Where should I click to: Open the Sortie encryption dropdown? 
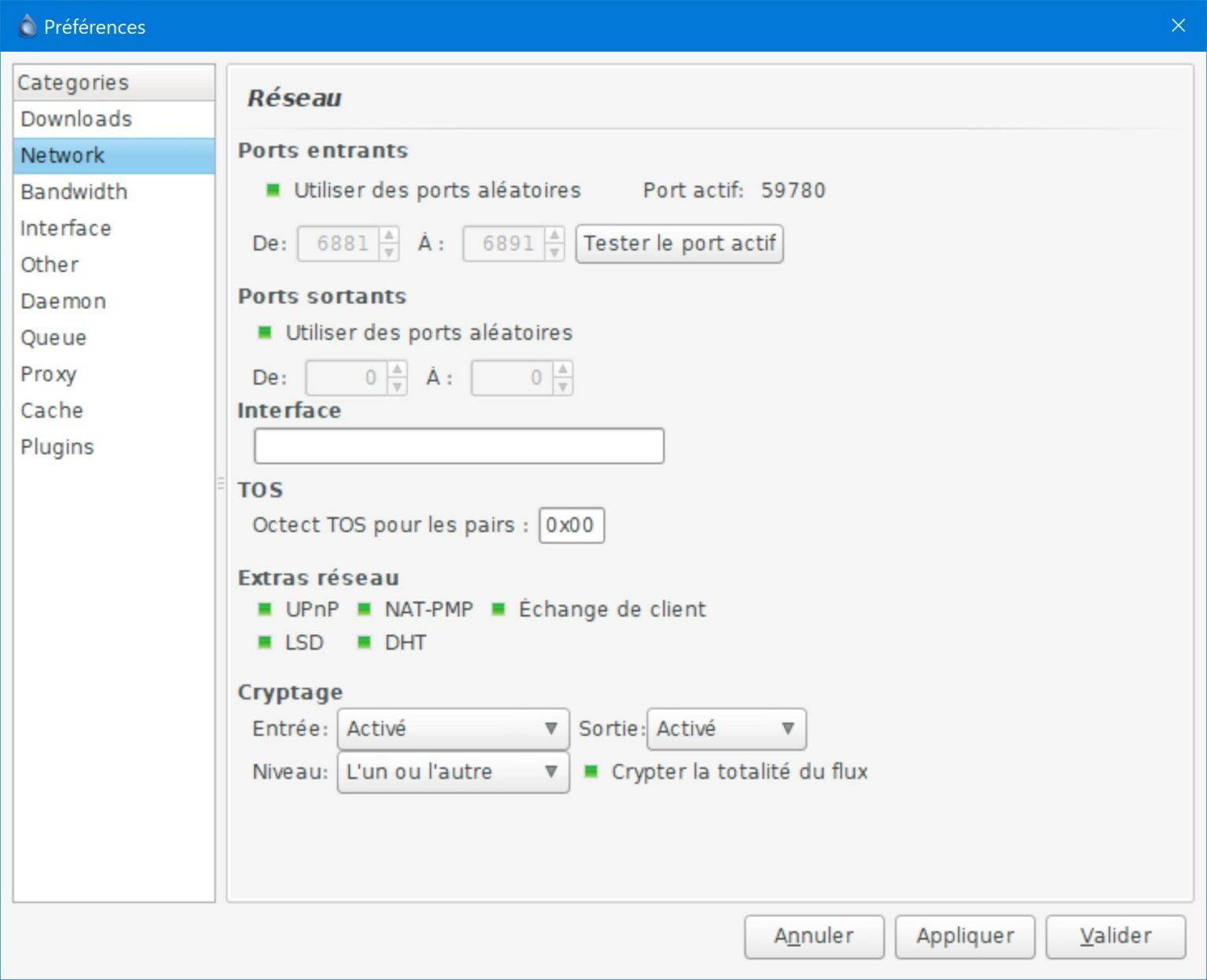726,729
